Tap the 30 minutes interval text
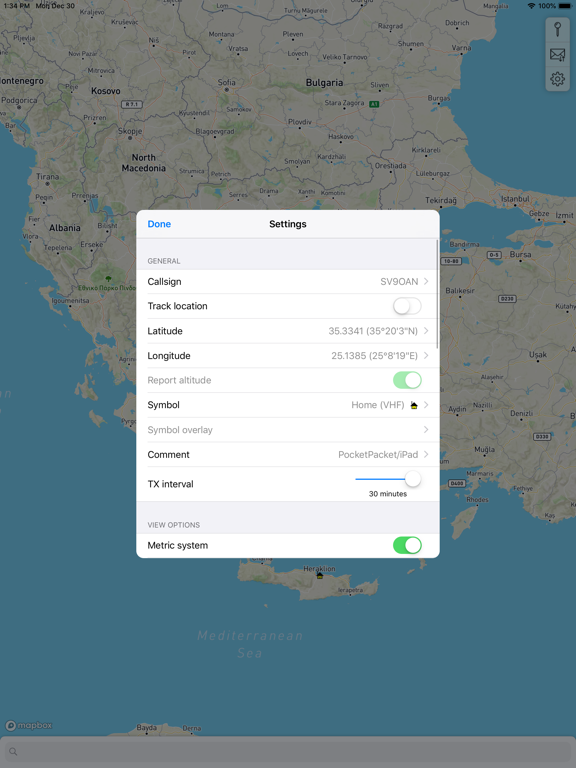Viewport: 576px width, 768px height. tap(388, 494)
